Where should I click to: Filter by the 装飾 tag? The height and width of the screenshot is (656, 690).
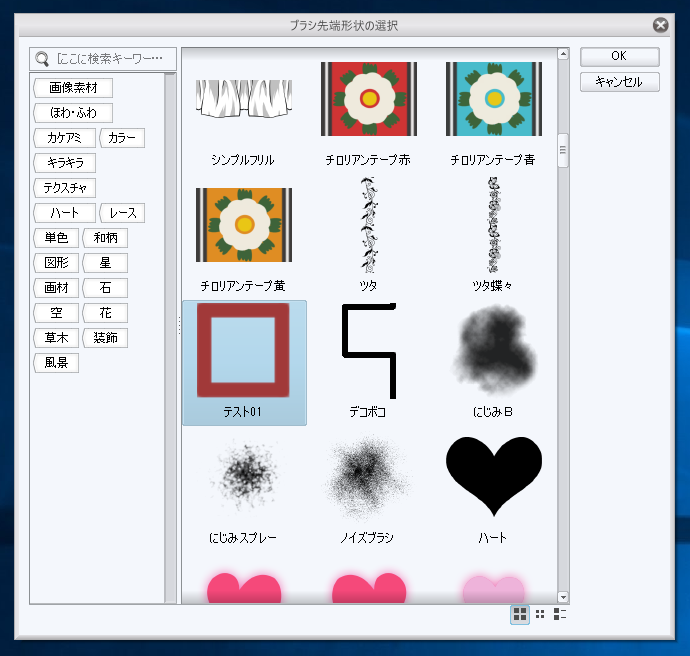105,338
